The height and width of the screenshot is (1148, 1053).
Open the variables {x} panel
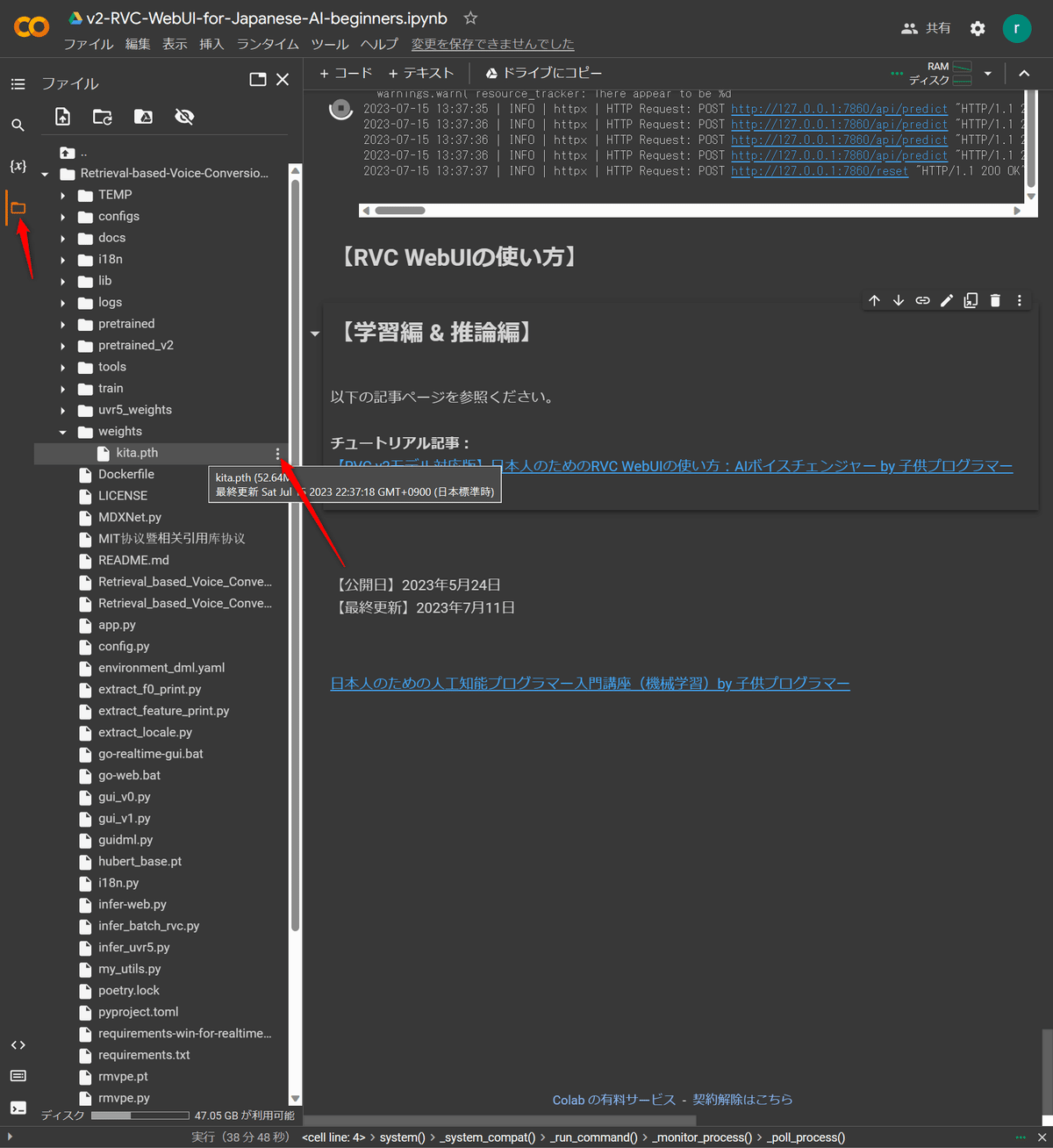tap(18, 166)
